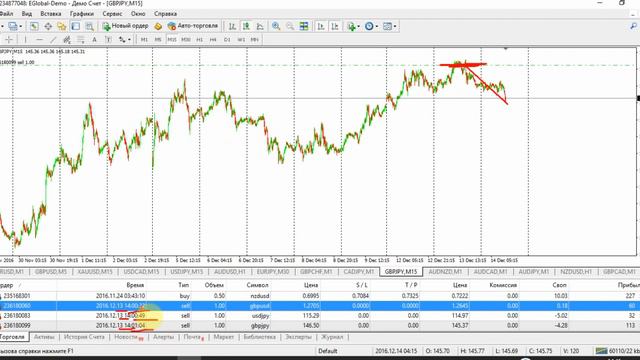This screenshot has width=640, height=360.
Task: Sort orders by the Своп column
Action: click(x=559, y=285)
